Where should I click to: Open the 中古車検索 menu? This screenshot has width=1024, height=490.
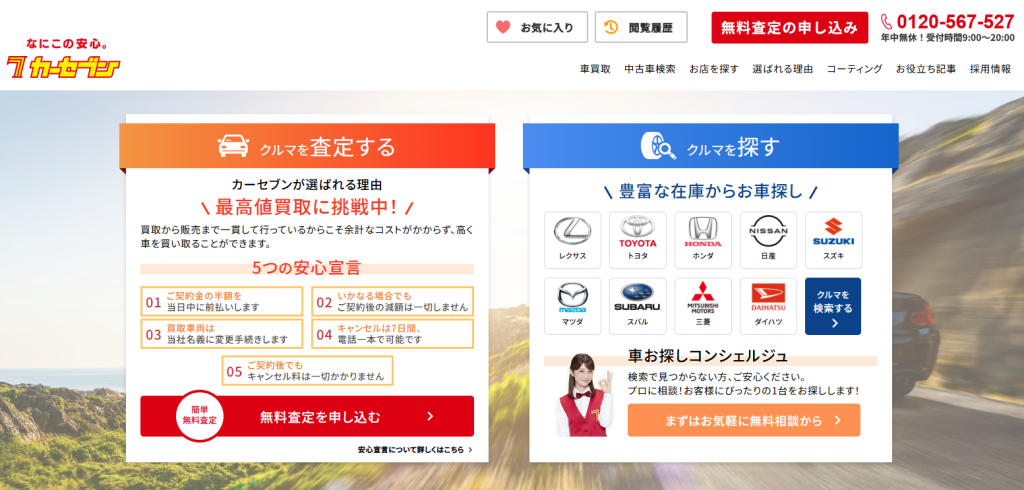650,69
